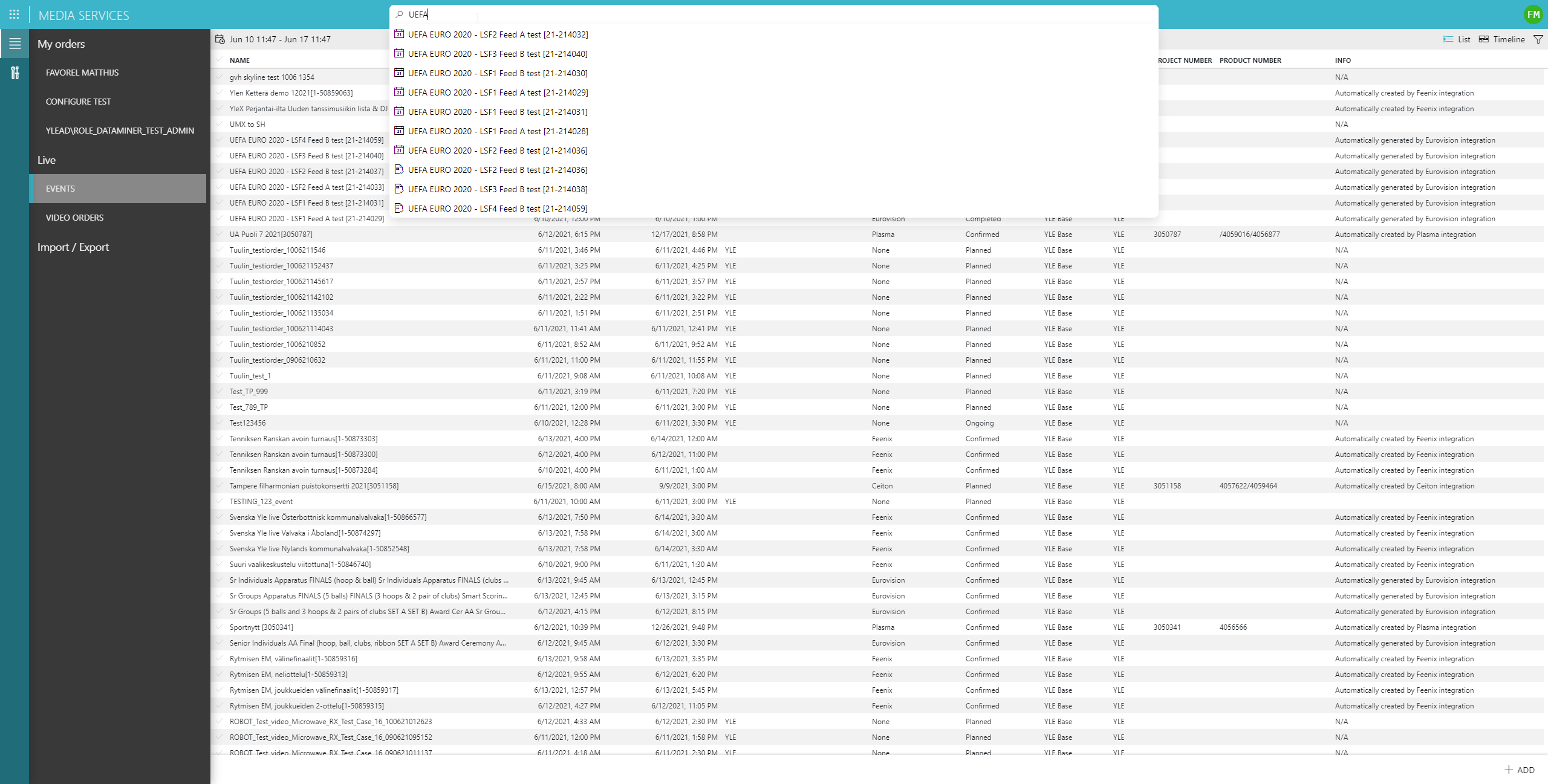Screen dimensions: 1548x784
Task: Toggle checkmark on UMX to SH row
Action: coord(220,124)
